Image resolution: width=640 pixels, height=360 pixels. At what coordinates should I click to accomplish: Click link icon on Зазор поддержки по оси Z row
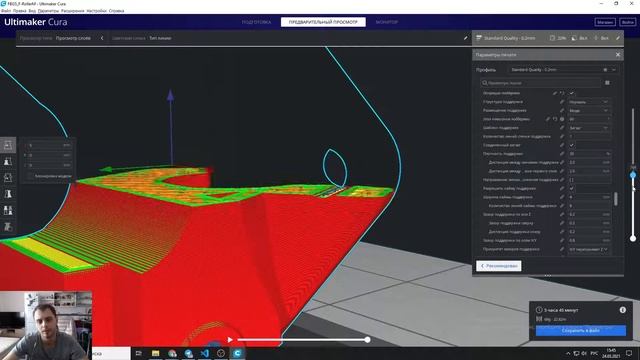562,214
